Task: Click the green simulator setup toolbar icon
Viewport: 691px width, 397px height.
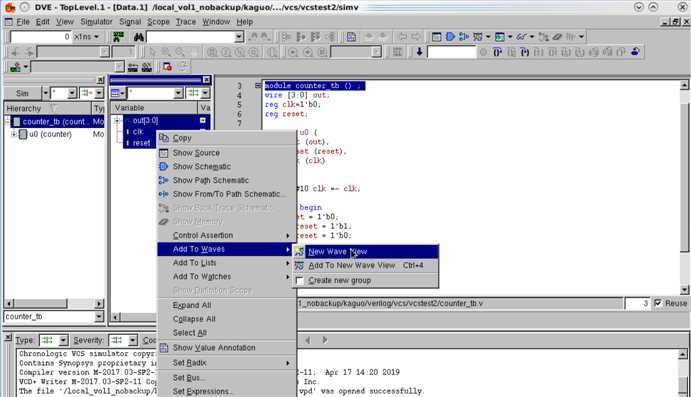Action: [x=118, y=37]
